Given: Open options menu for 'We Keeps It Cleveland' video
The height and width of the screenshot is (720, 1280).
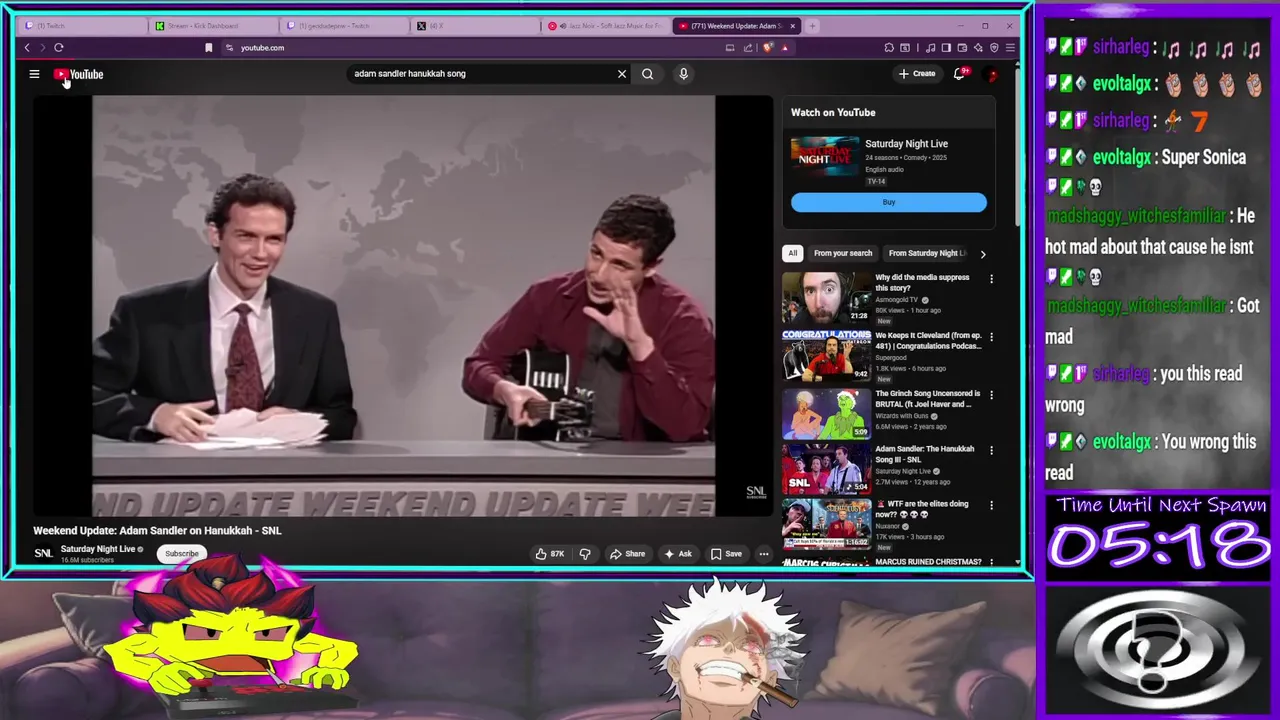Looking at the screenshot, I should (992, 337).
